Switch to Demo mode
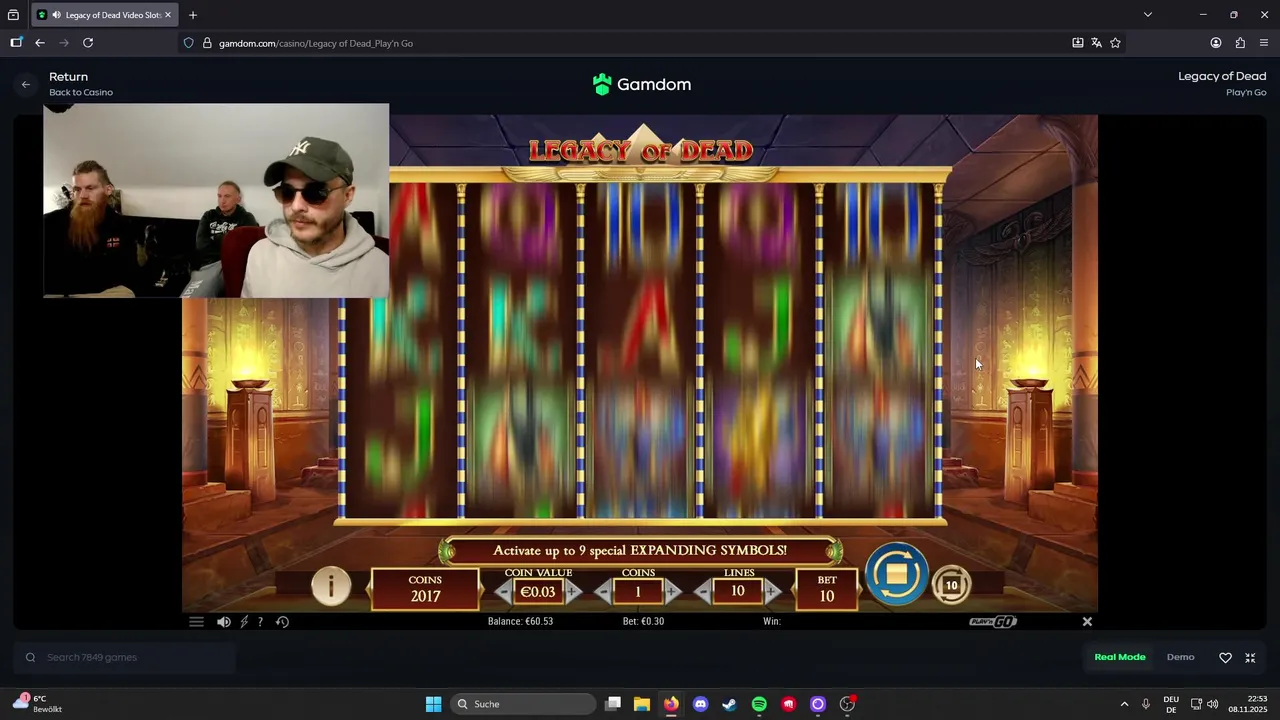Viewport: 1280px width, 720px height. 1181,657
